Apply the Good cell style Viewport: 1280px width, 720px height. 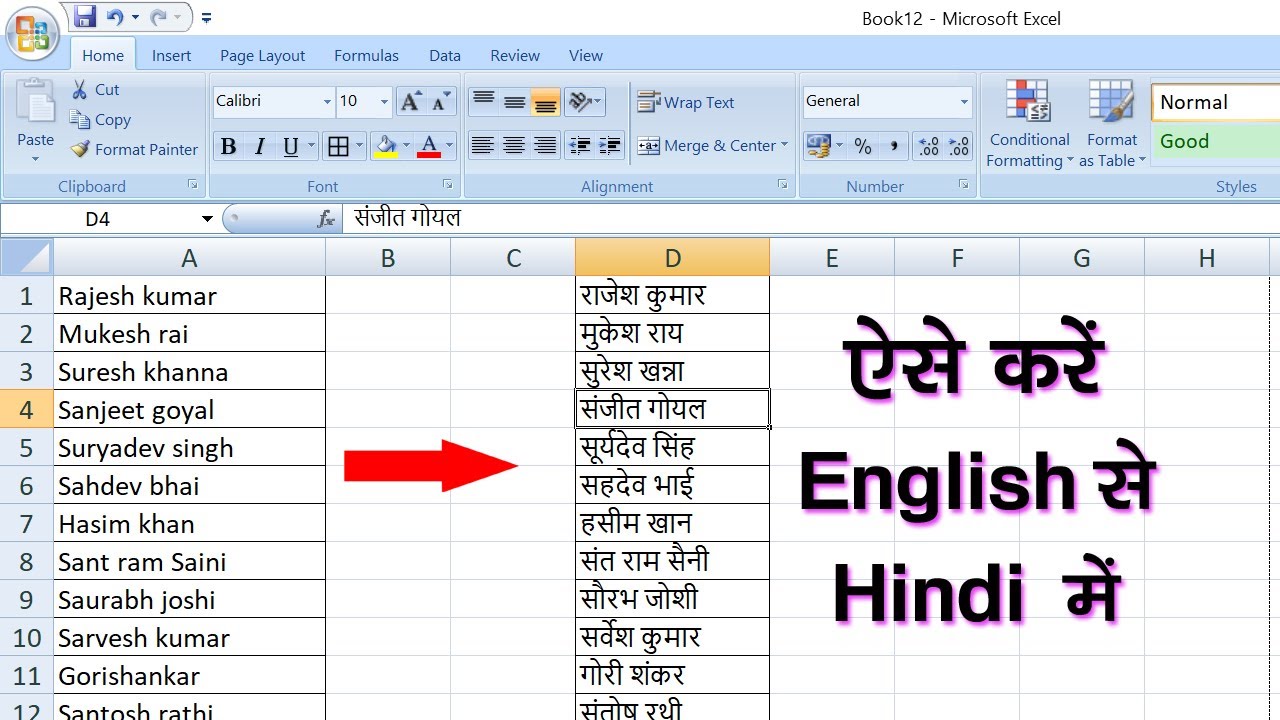(1216, 141)
